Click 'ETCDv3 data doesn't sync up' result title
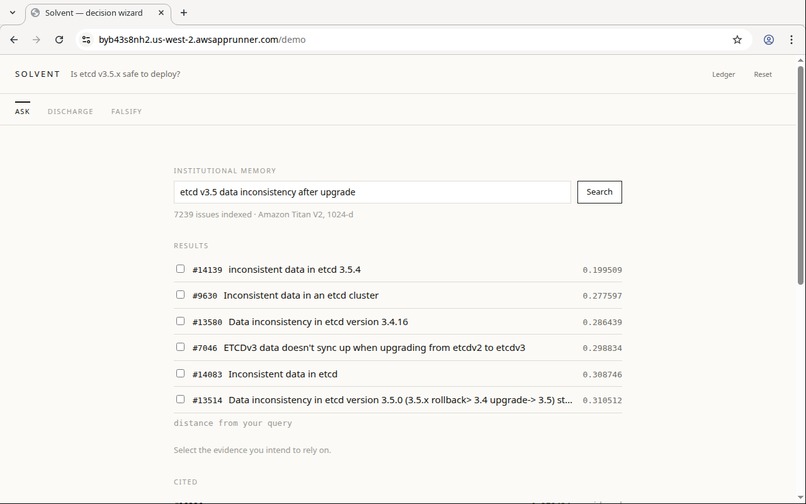The height and width of the screenshot is (504, 806). 374,348
